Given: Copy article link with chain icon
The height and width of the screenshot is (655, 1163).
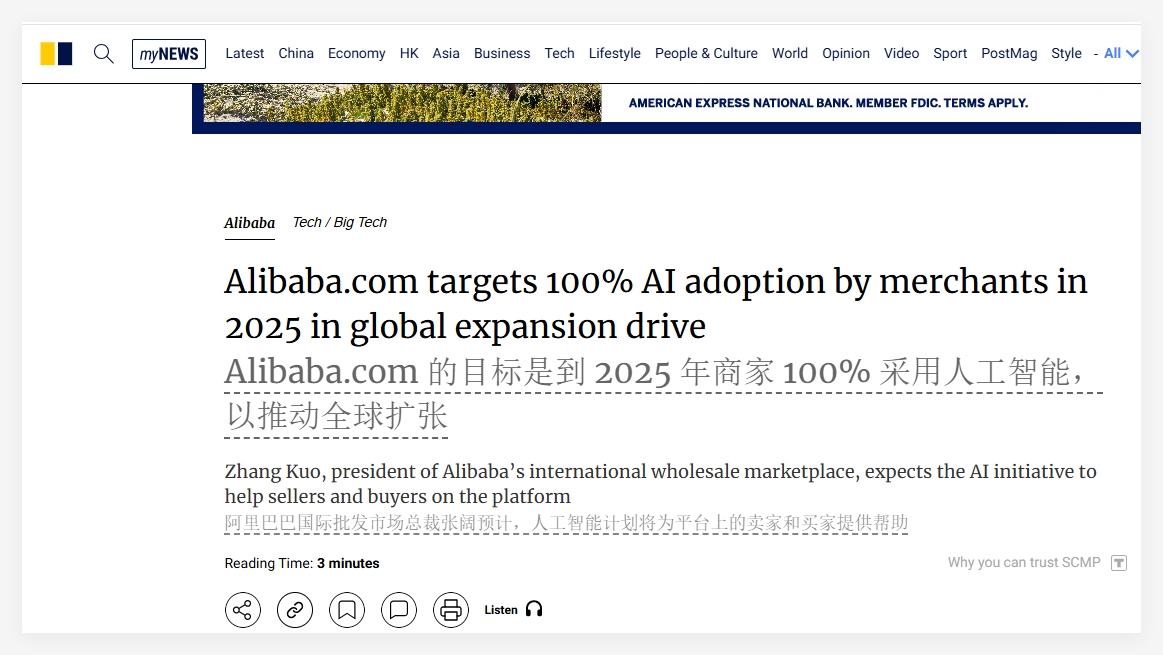Looking at the screenshot, I should point(295,610).
